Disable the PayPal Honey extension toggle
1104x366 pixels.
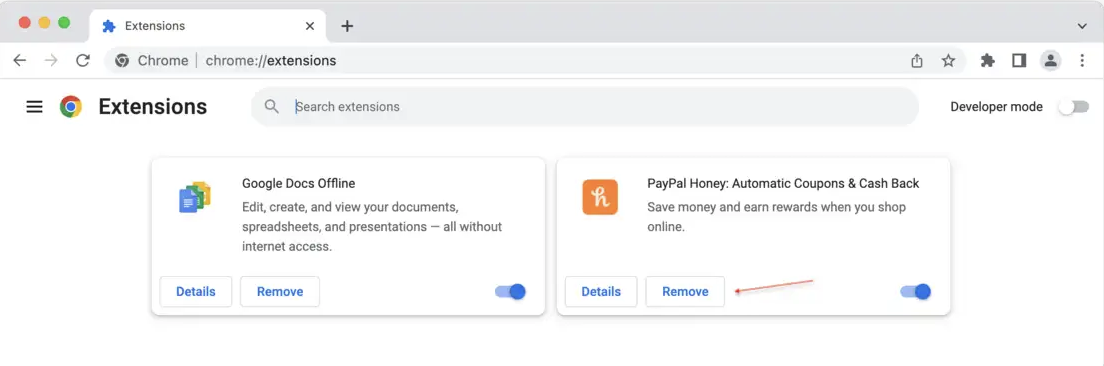pyautogui.click(x=915, y=291)
